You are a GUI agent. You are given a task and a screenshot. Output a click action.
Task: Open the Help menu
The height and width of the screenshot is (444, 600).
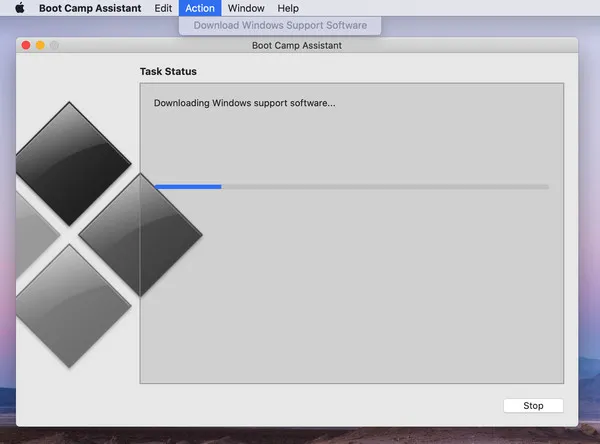(x=288, y=8)
